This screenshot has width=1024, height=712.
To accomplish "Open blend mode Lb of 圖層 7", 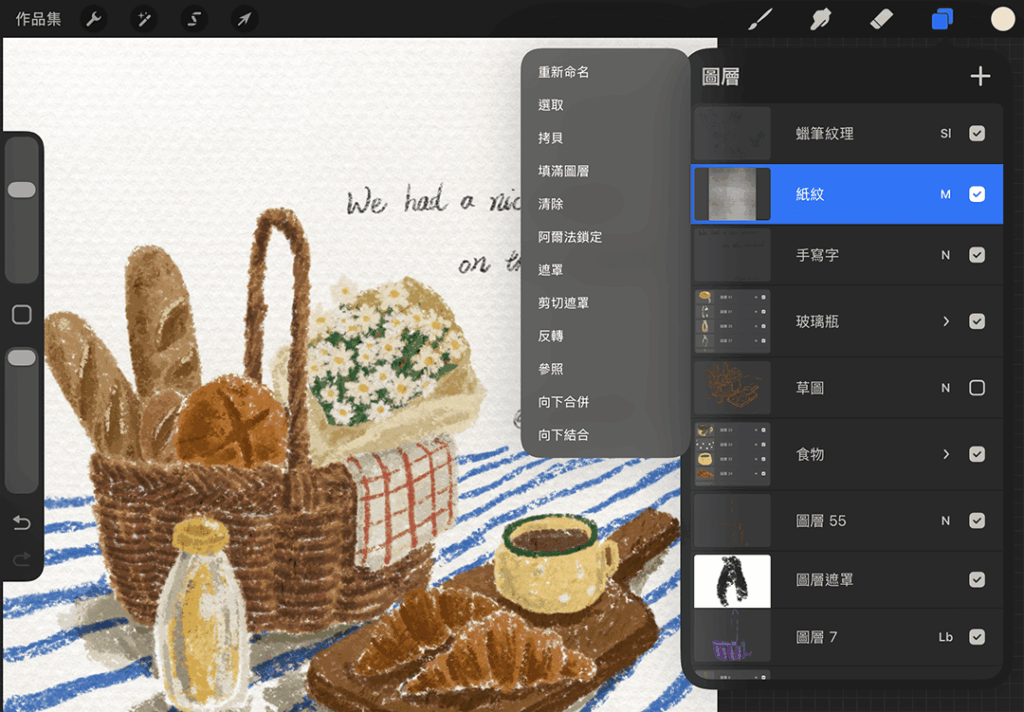I will [x=945, y=637].
